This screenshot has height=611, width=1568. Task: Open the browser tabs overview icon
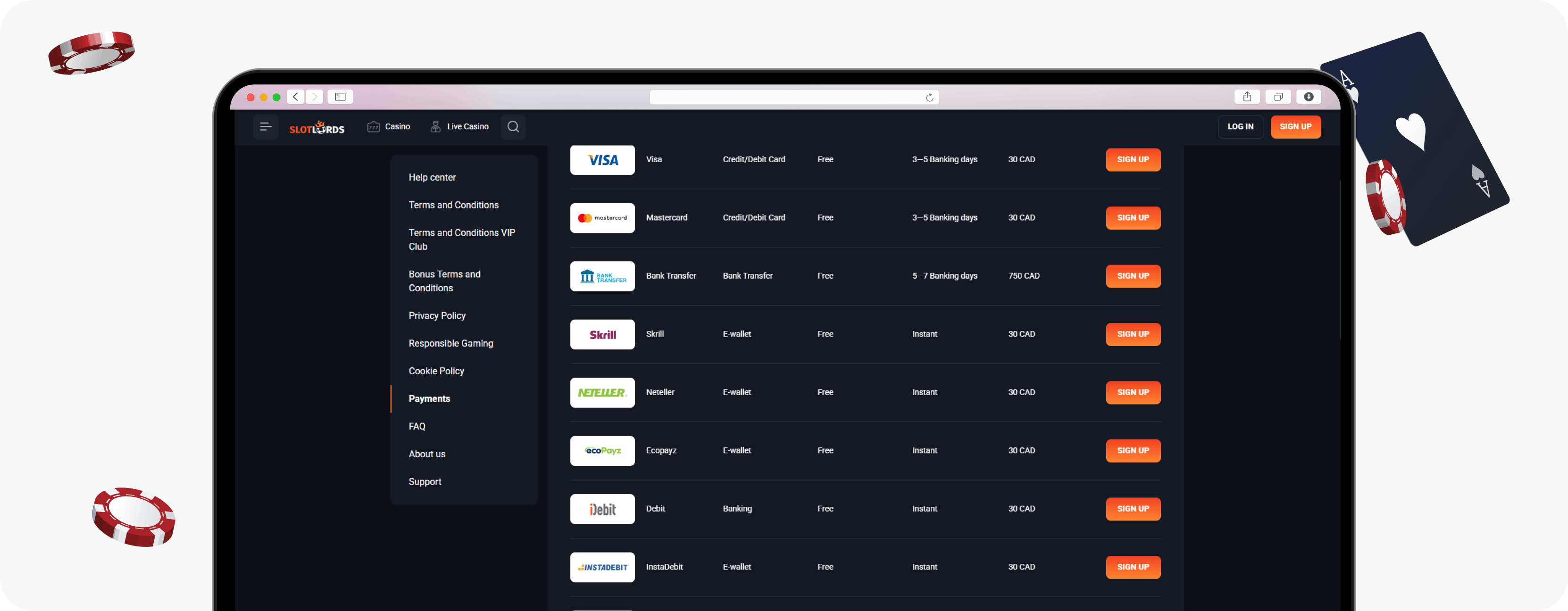click(x=1278, y=97)
